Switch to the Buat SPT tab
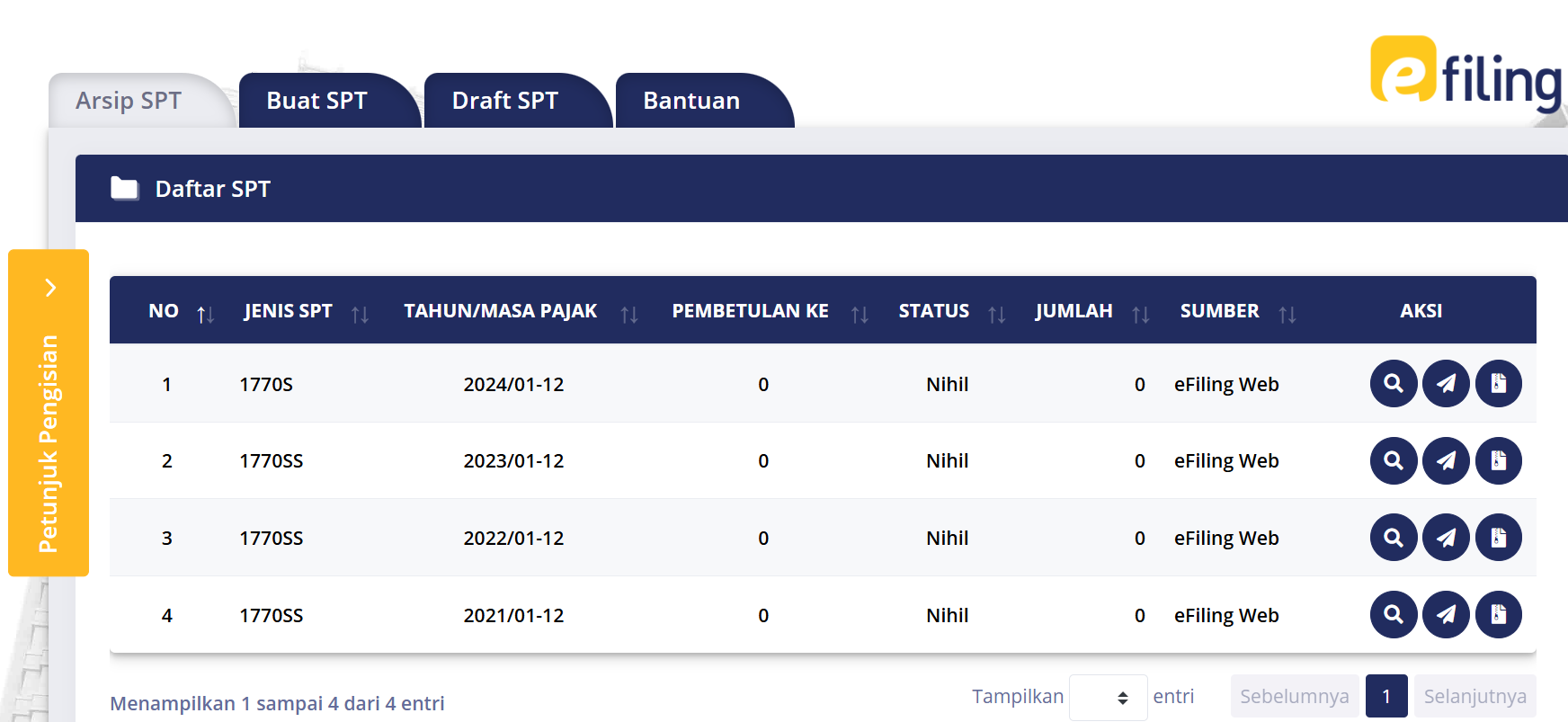The image size is (1568, 722). tap(317, 101)
